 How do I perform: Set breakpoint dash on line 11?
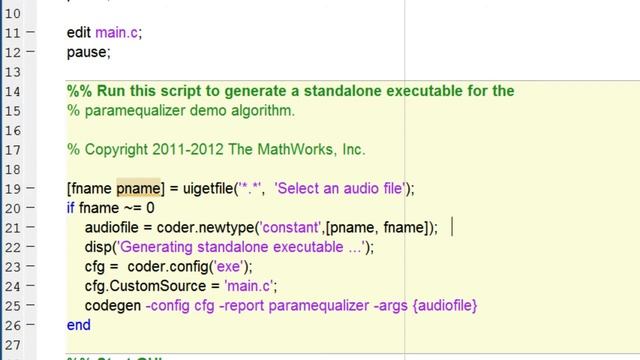(x=31, y=32)
